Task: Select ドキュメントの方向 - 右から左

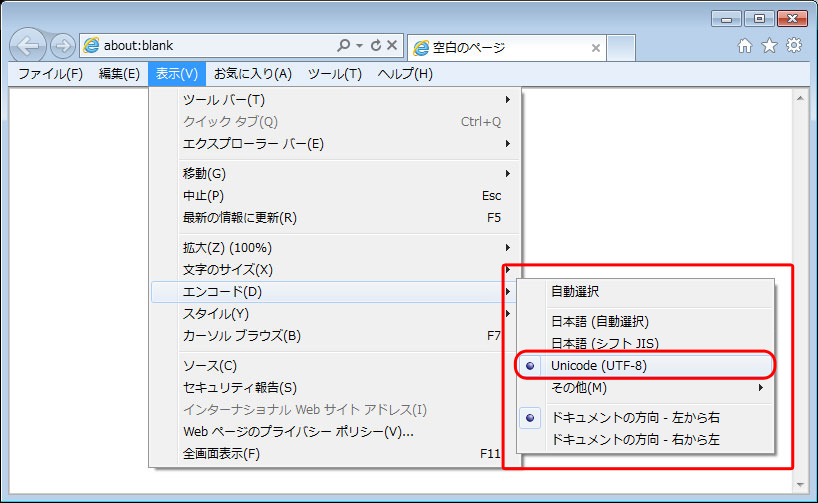Action: (645, 439)
